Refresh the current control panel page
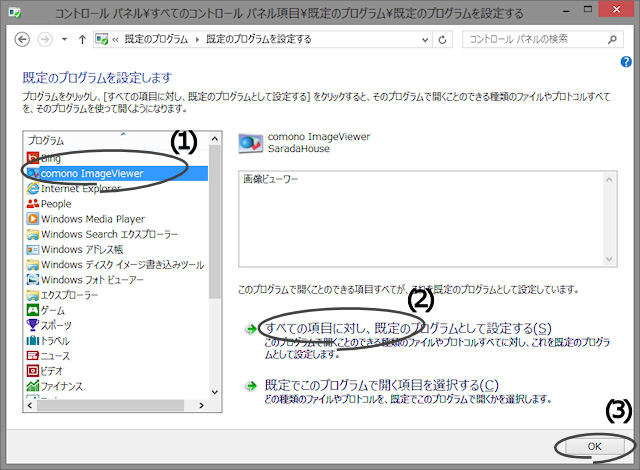 click(x=442, y=40)
